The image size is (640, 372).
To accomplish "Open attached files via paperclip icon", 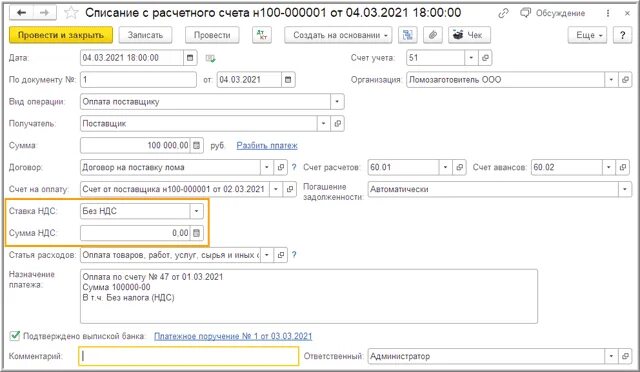I will [433, 35].
